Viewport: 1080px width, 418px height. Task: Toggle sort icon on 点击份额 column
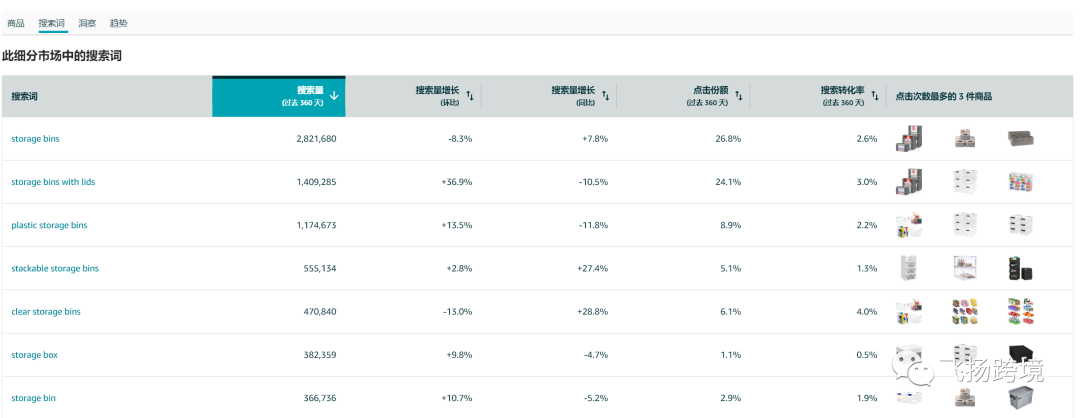pyautogui.click(x=738, y=96)
